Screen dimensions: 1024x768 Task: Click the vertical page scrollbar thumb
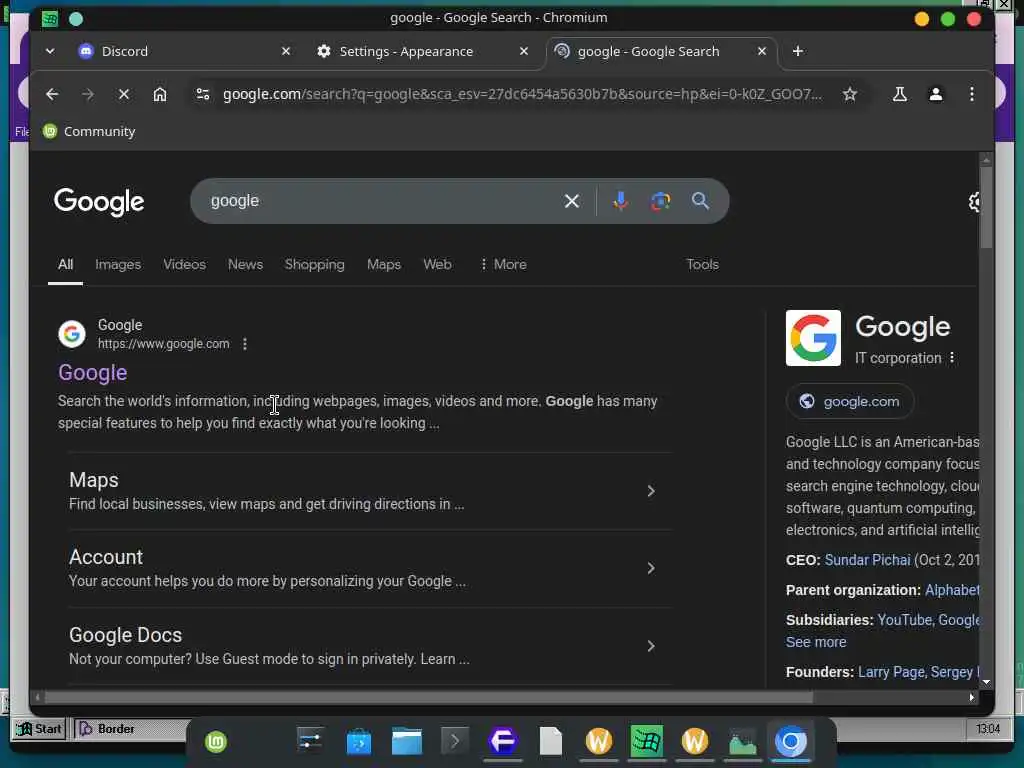[x=985, y=207]
